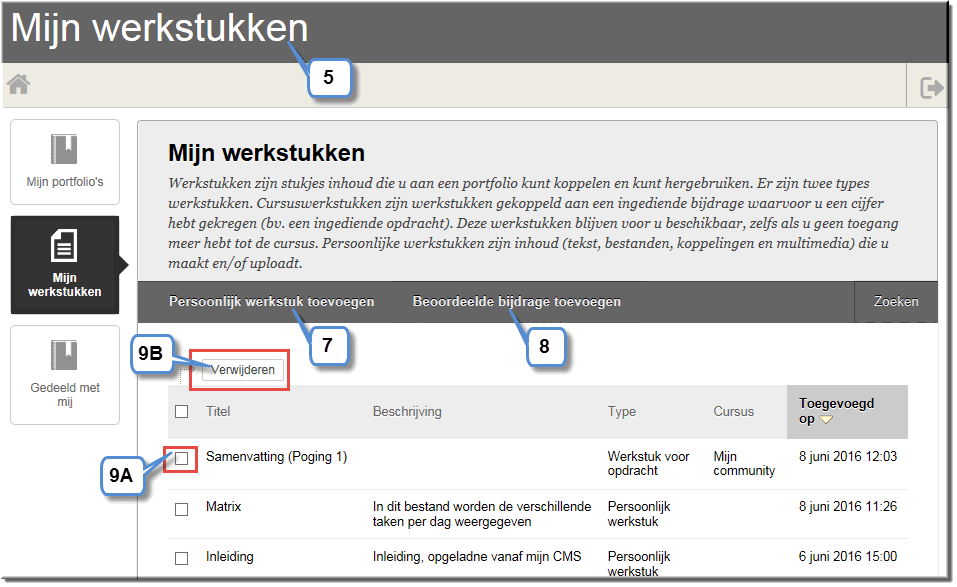Go to the home page icon
Image resolution: width=957 pixels, height=587 pixels.
19,84
